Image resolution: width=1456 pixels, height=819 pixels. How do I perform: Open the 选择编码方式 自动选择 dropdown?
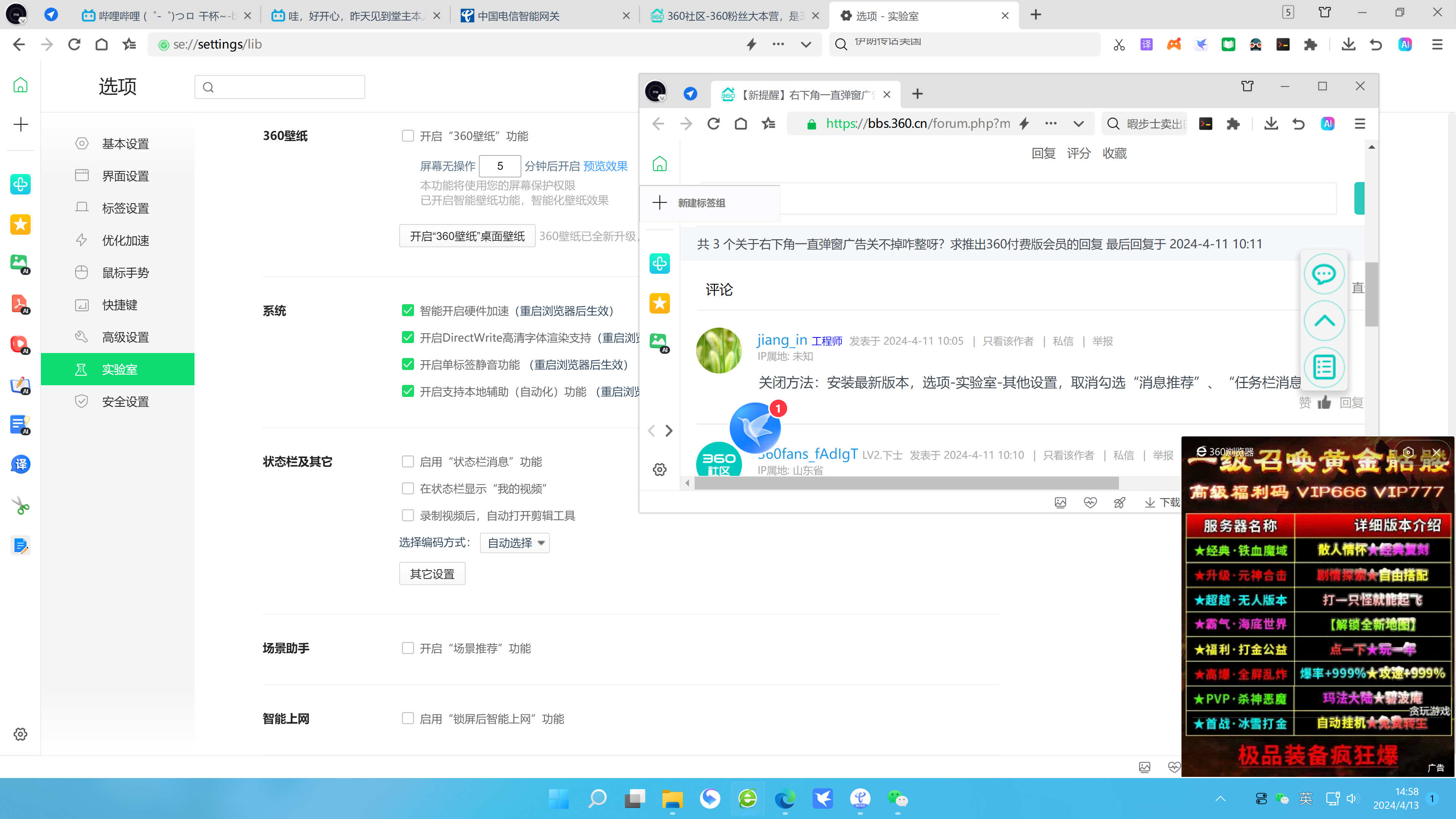(x=515, y=543)
